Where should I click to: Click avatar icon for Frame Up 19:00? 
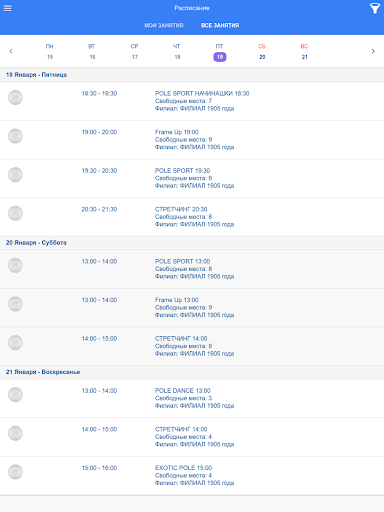coord(15,136)
